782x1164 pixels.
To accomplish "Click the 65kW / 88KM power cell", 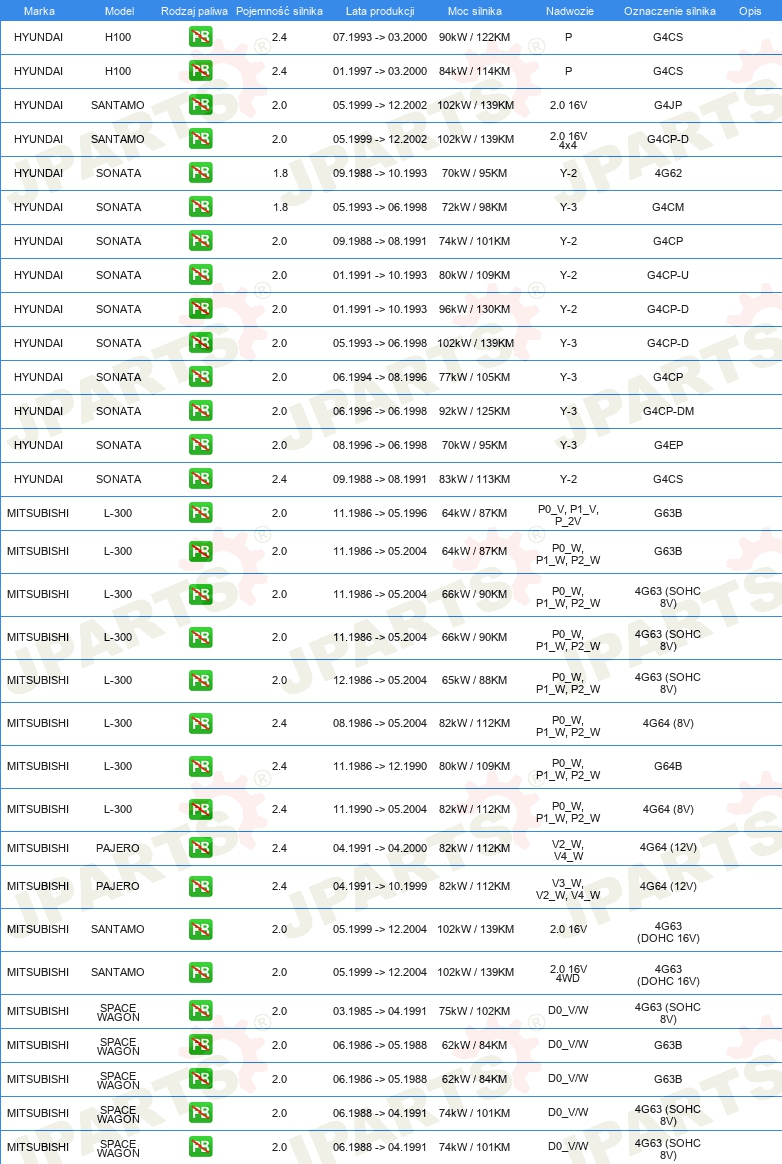I will 475,680.
